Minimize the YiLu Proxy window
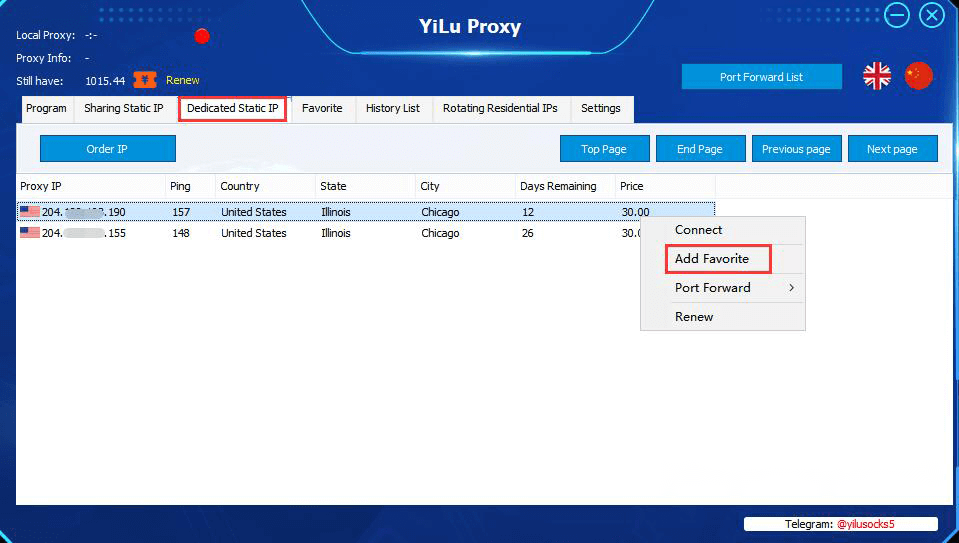Image resolution: width=959 pixels, height=543 pixels. coord(897,15)
